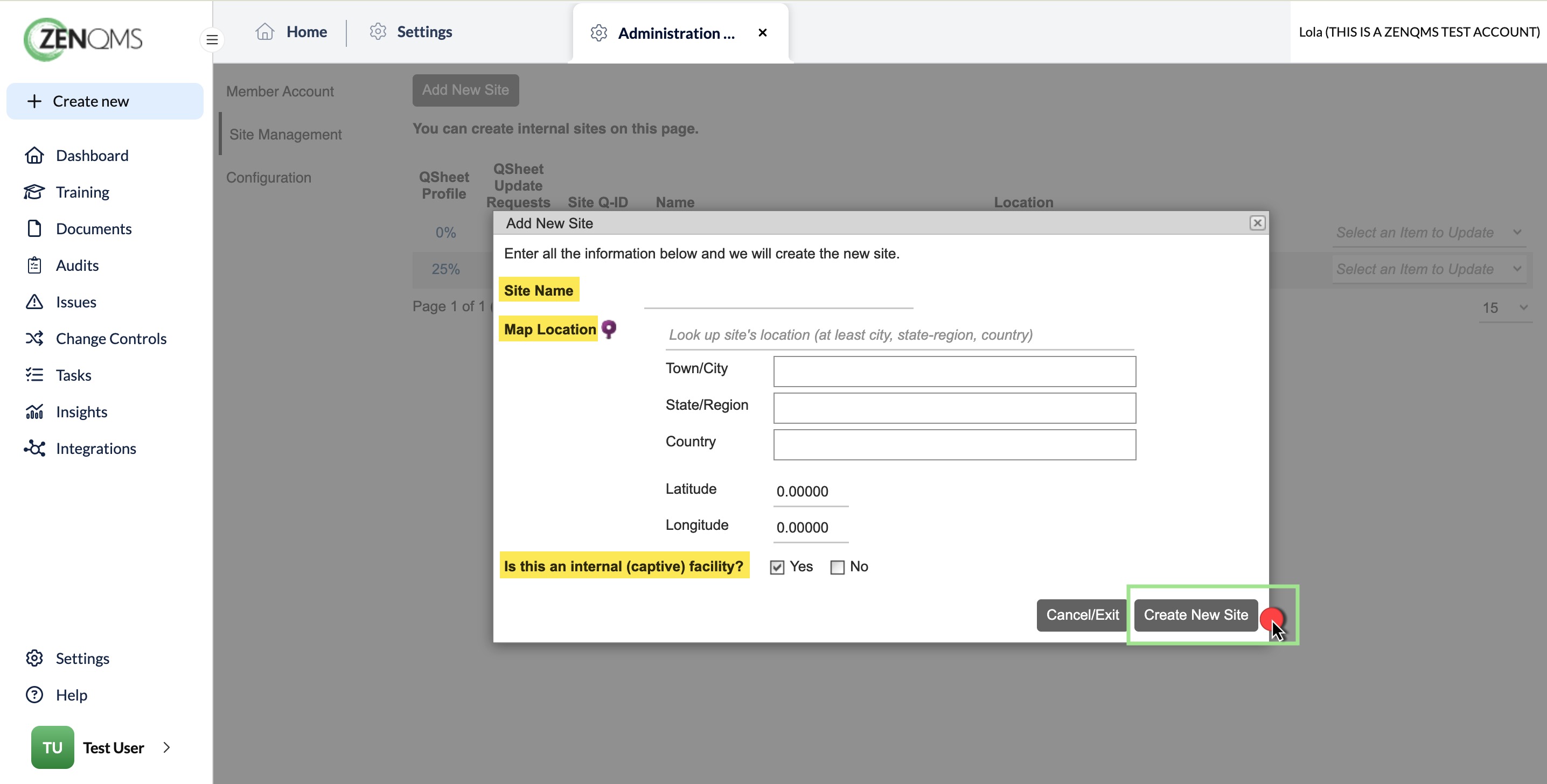Open Configuration section
The image size is (1547, 784).
pos(268,178)
